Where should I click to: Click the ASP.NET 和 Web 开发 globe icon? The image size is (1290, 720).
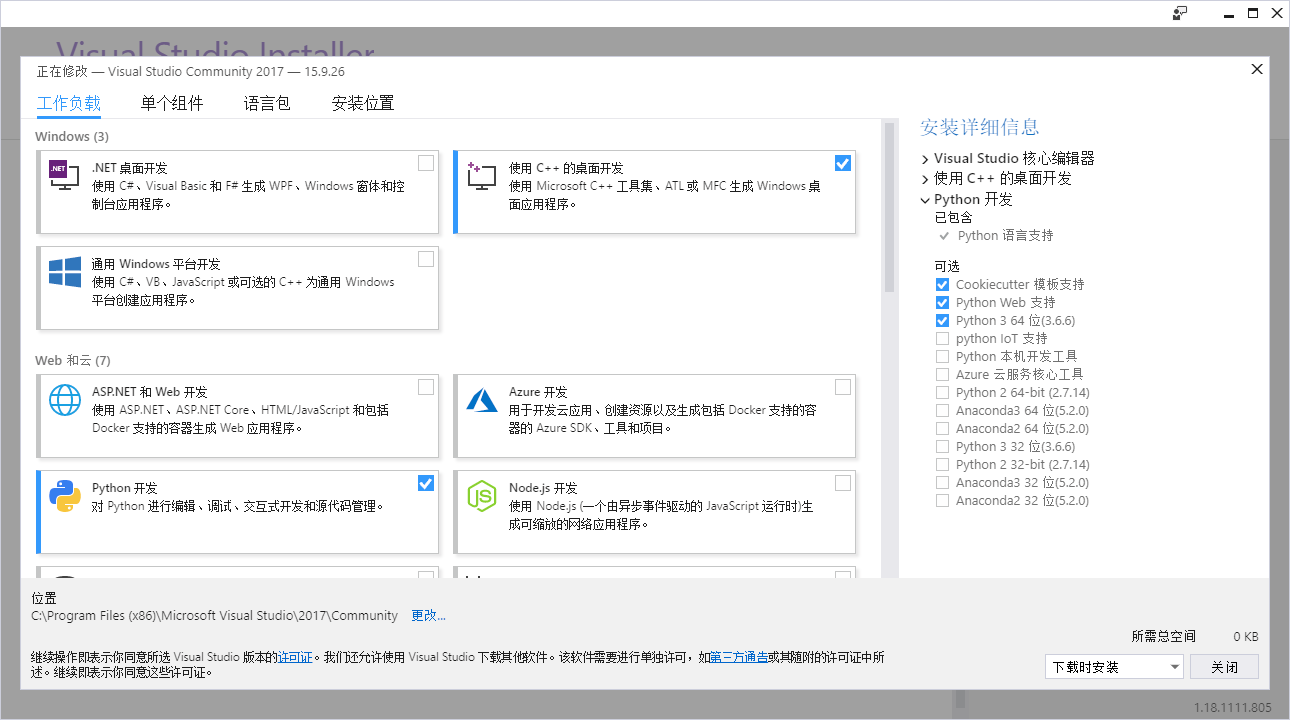click(64, 400)
